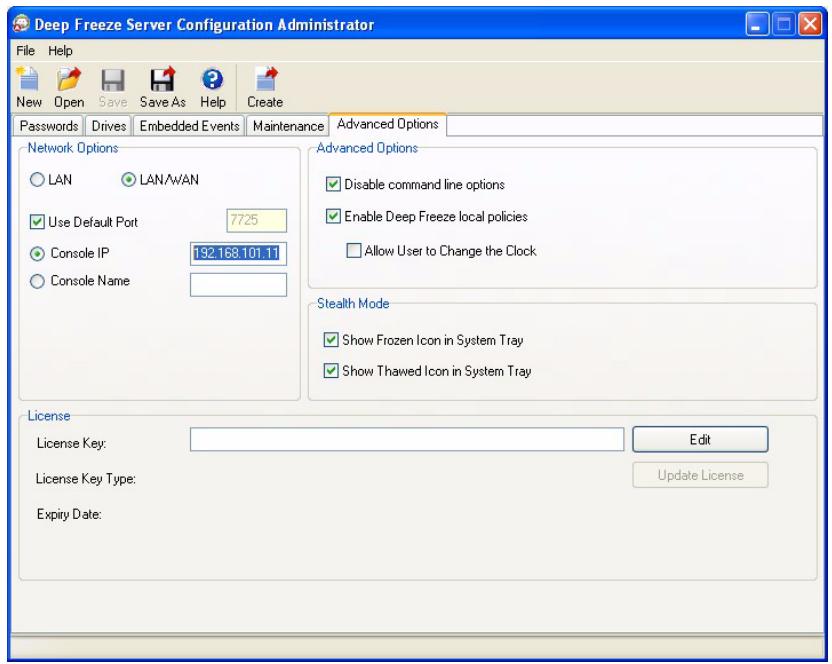Open a configuration file with Open icon
Viewport: 832px width, 664px height.
[x=69, y=88]
